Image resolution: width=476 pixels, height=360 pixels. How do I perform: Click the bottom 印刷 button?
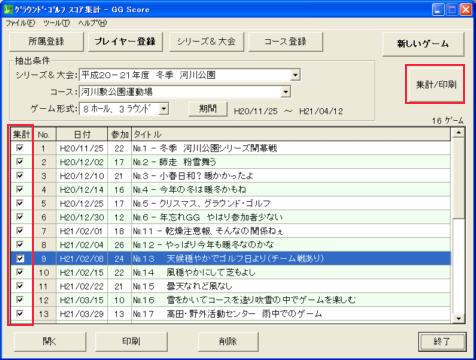131,341
